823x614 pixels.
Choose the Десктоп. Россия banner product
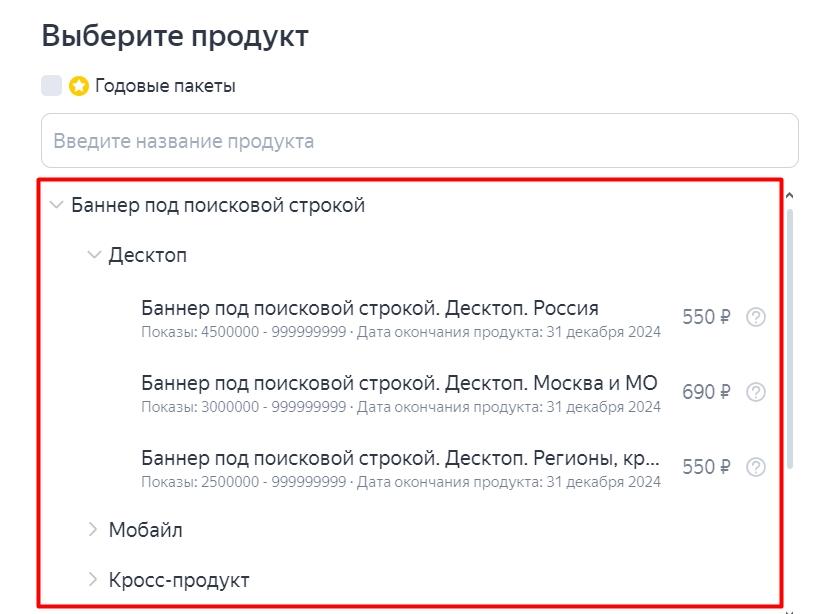click(370, 307)
